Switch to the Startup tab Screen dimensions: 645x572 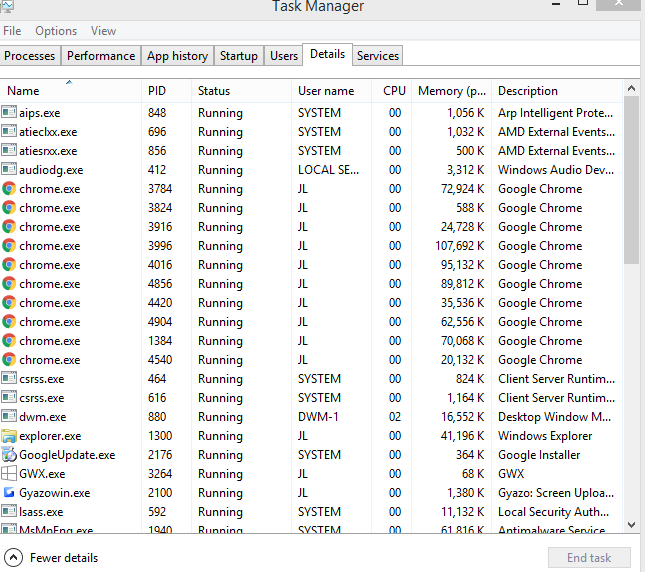coord(239,56)
